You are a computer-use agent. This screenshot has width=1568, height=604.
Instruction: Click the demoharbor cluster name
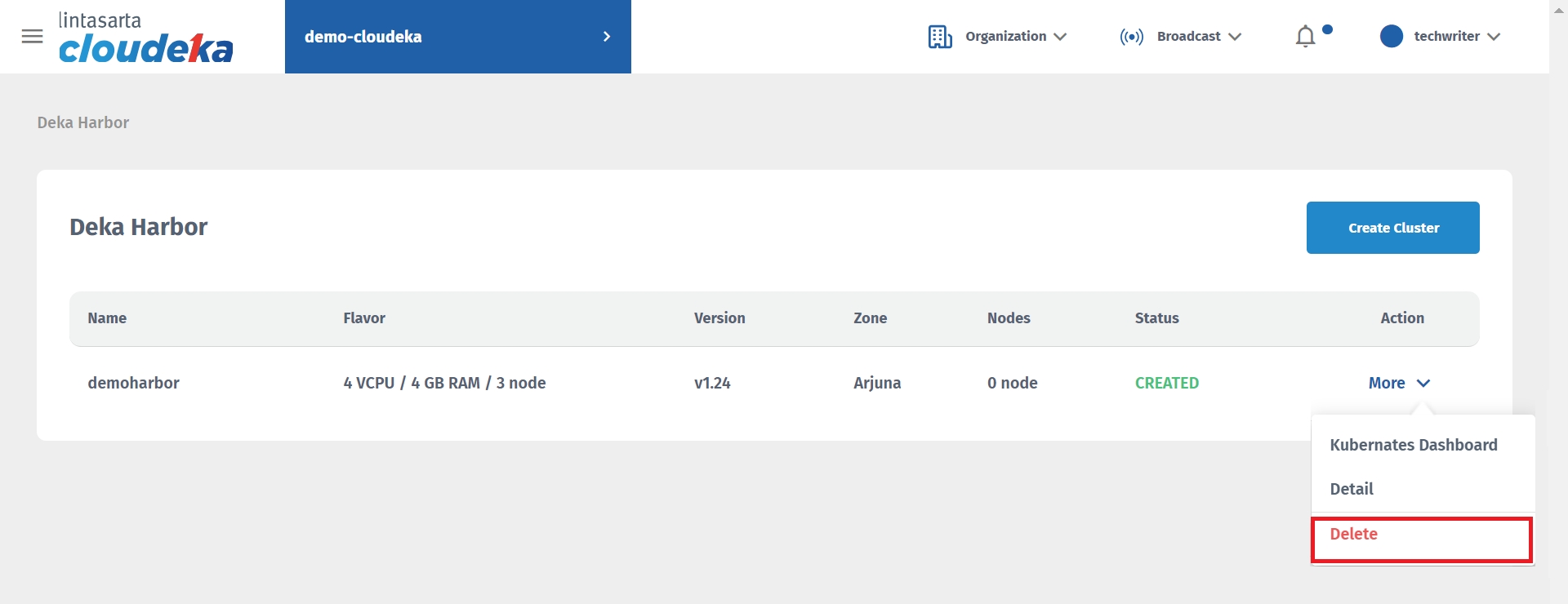click(134, 383)
